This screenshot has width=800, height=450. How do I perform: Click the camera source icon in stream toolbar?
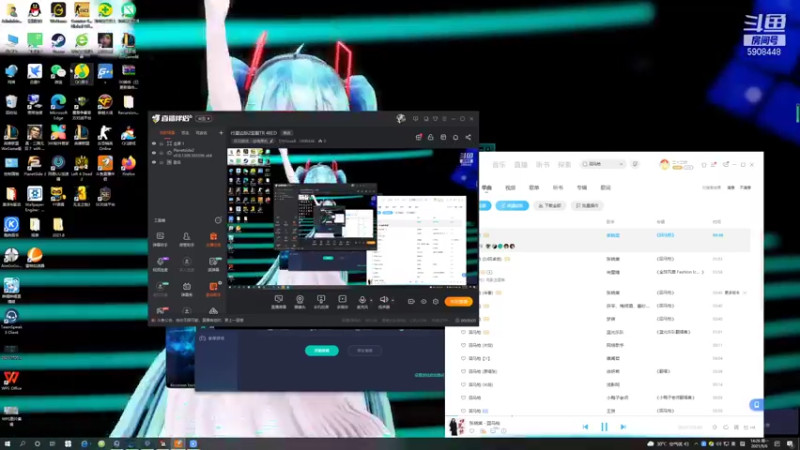[x=300, y=299]
